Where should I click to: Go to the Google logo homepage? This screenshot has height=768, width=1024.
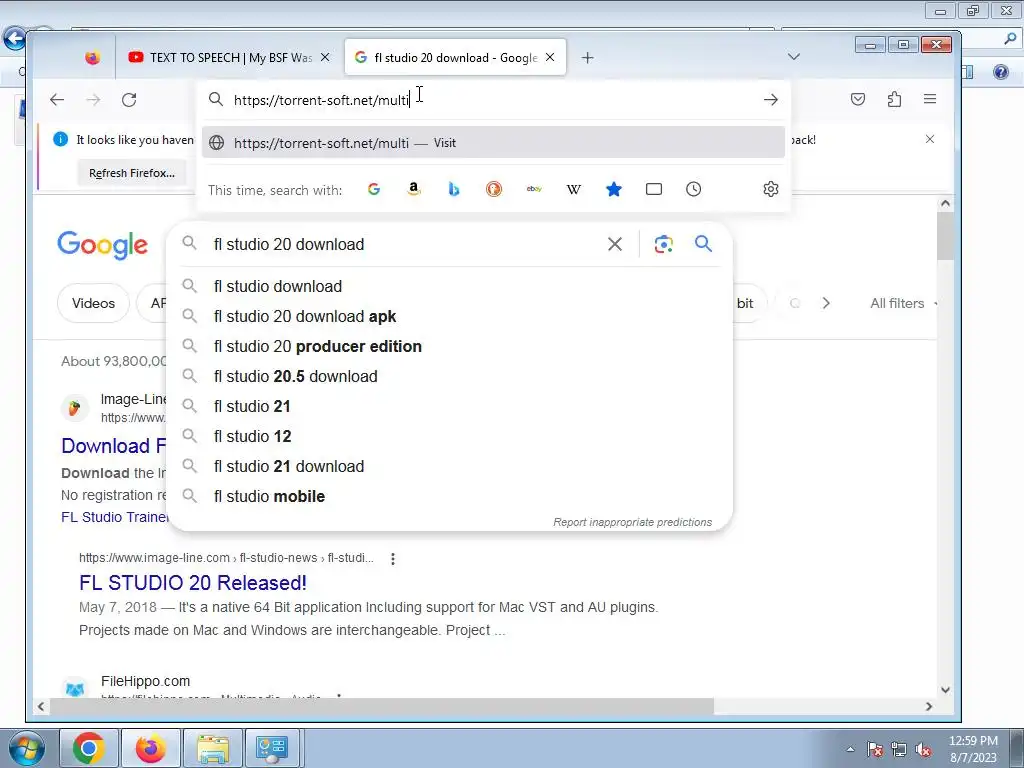(103, 245)
